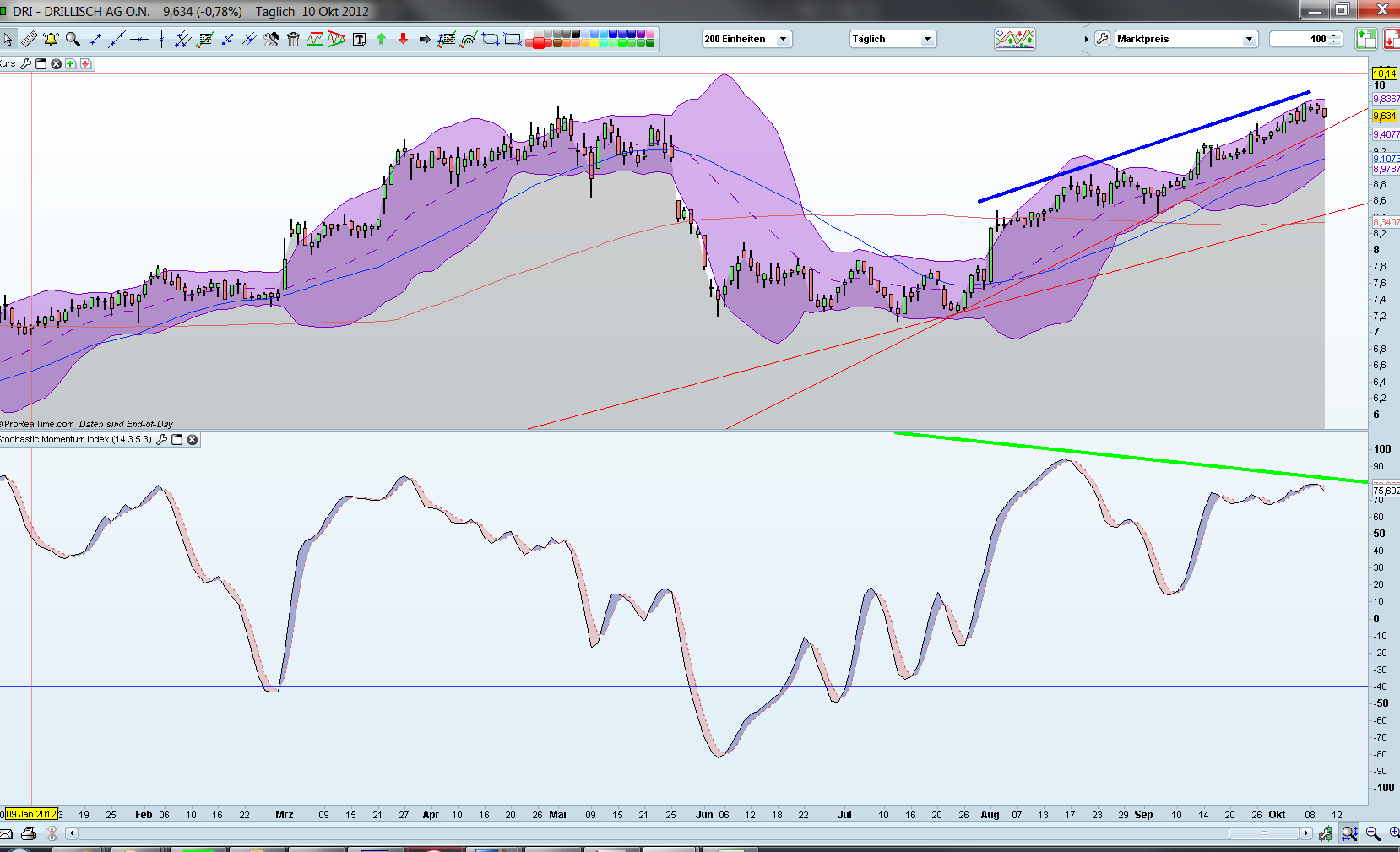Viewport: 1400px width, 852px height.
Task: Maximize the Stochastic Momentum Index panel
Action: click(x=177, y=439)
